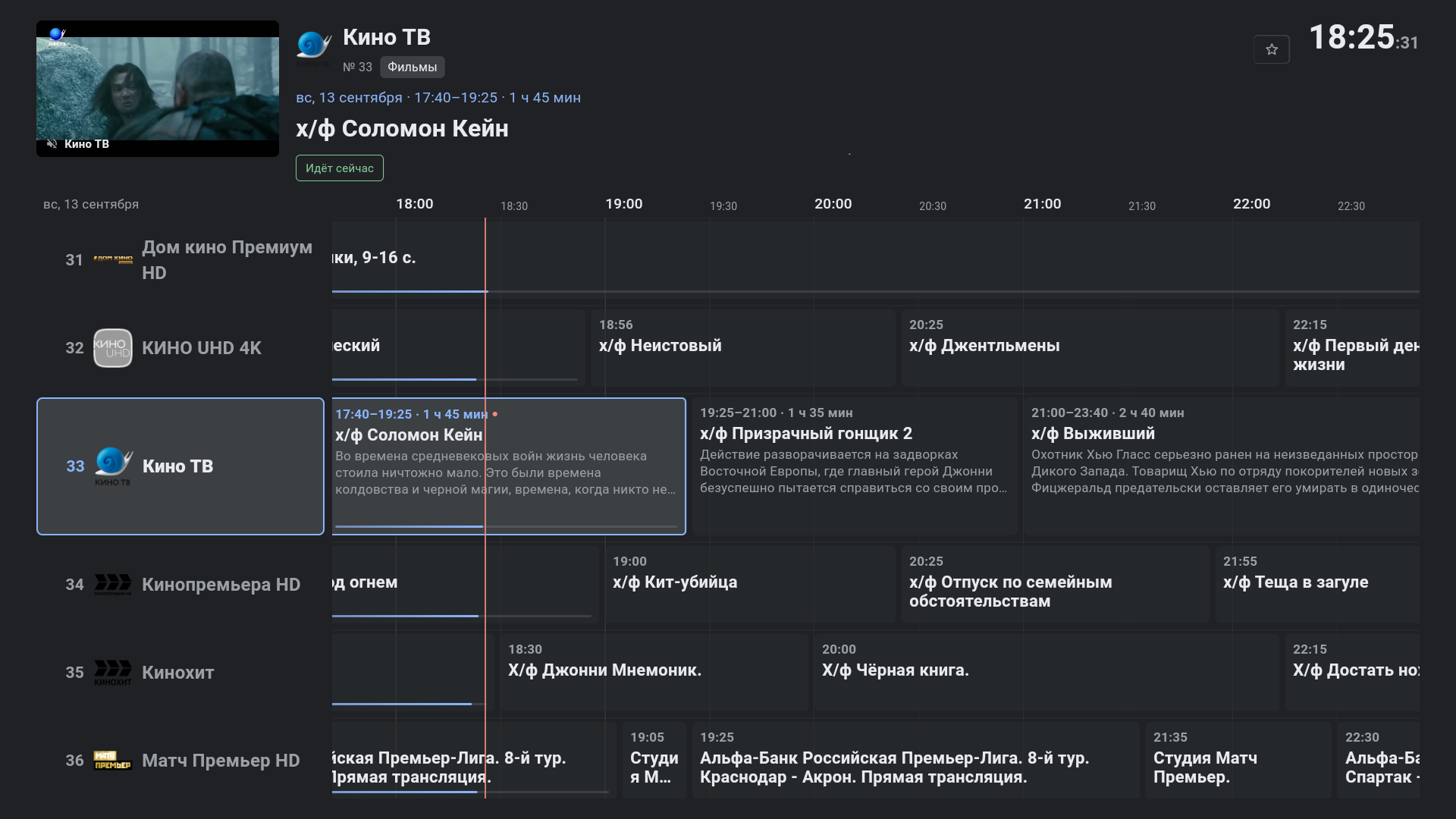Select the 18:56 х/ф Неистовый program
Viewport: 1456px width, 819px height.
coord(743,348)
